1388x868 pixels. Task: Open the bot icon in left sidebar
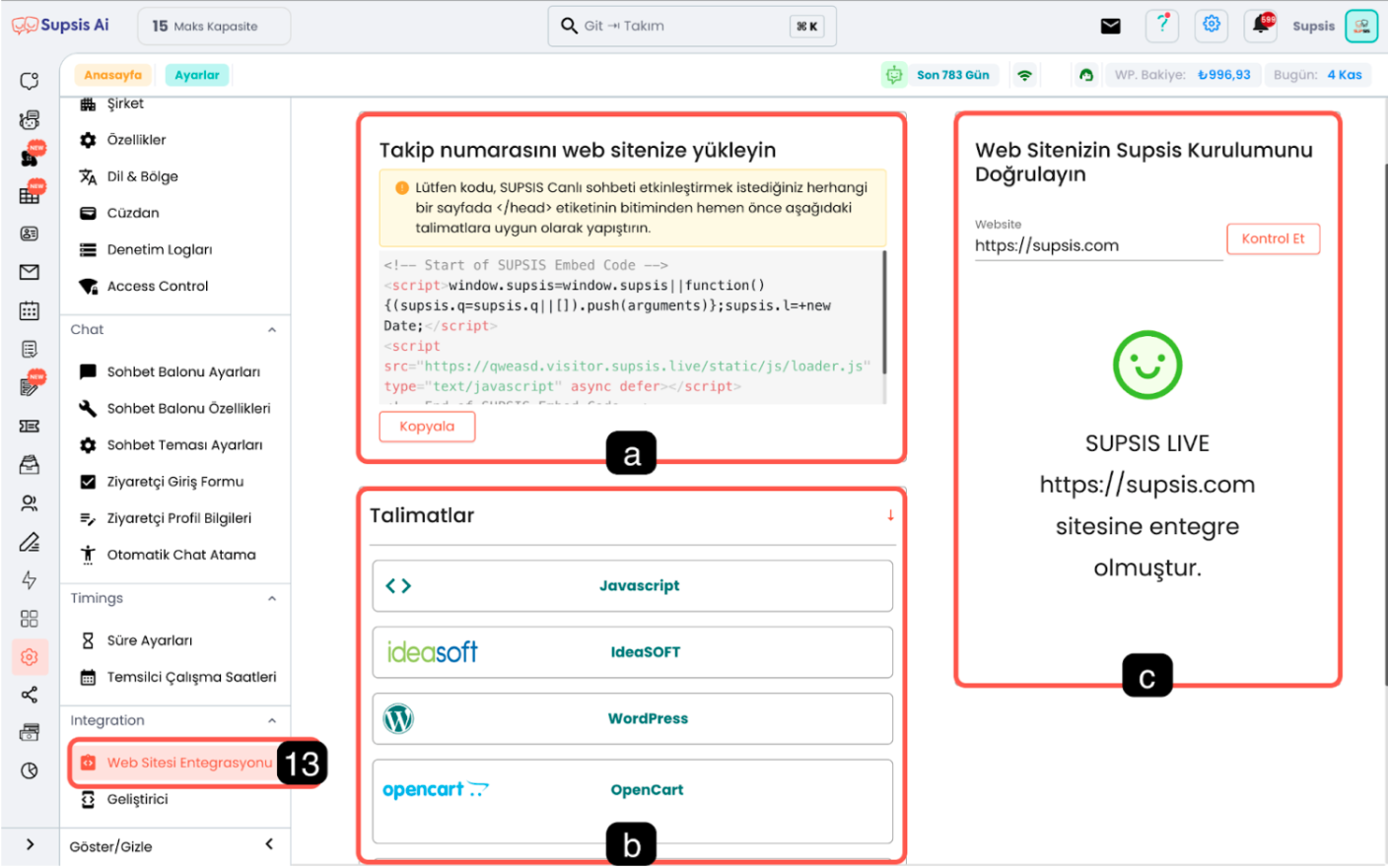30,119
